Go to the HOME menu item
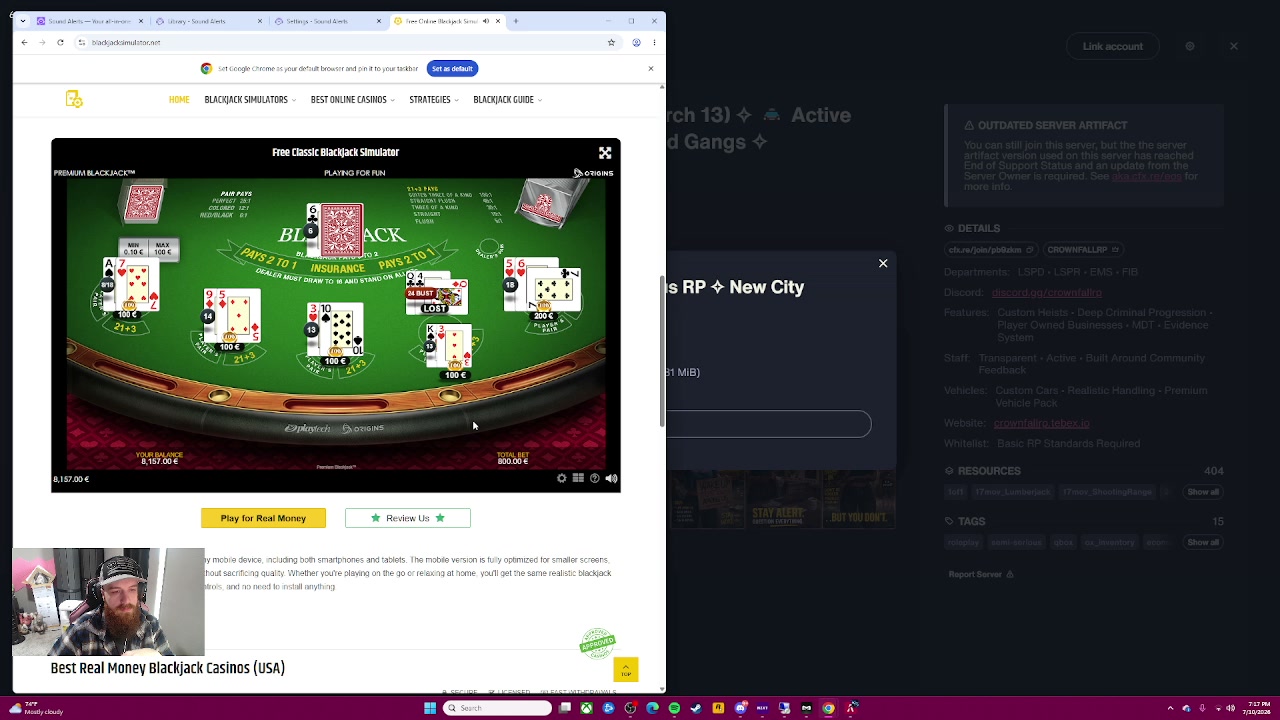This screenshot has height=720, width=1280. coord(179,100)
